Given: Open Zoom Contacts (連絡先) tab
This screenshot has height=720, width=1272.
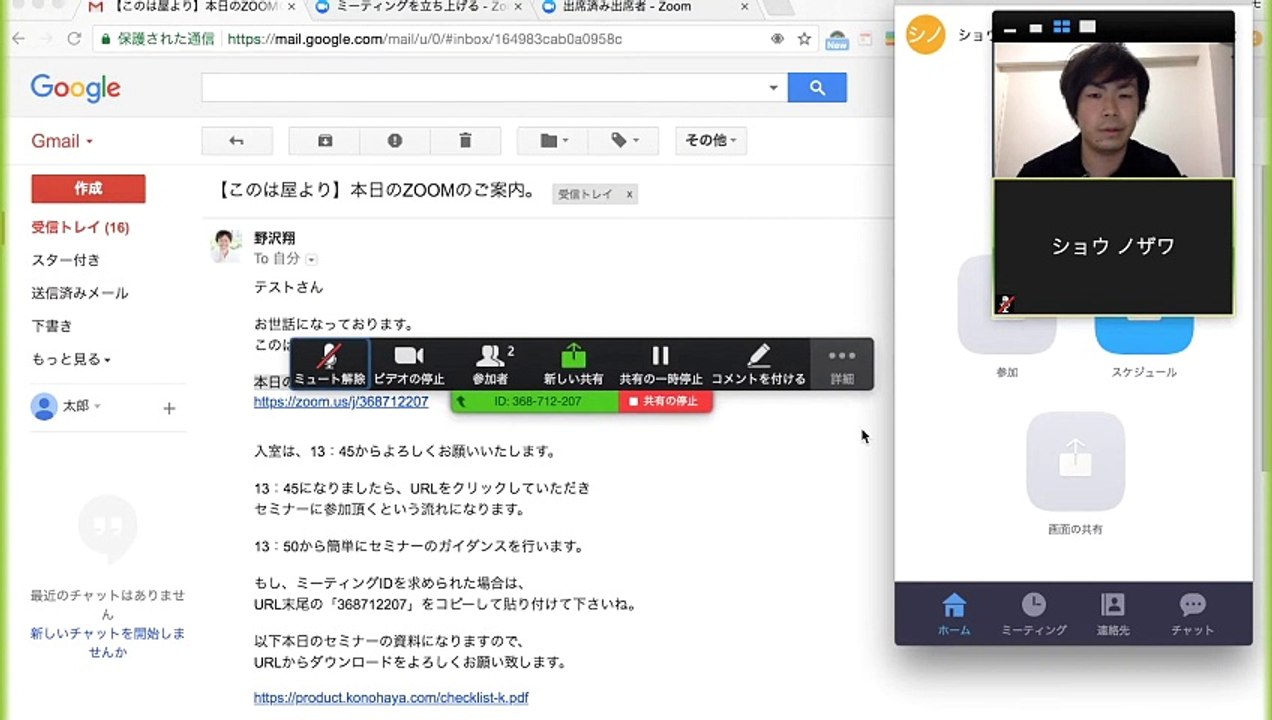Looking at the screenshot, I should (x=1113, y=614).
